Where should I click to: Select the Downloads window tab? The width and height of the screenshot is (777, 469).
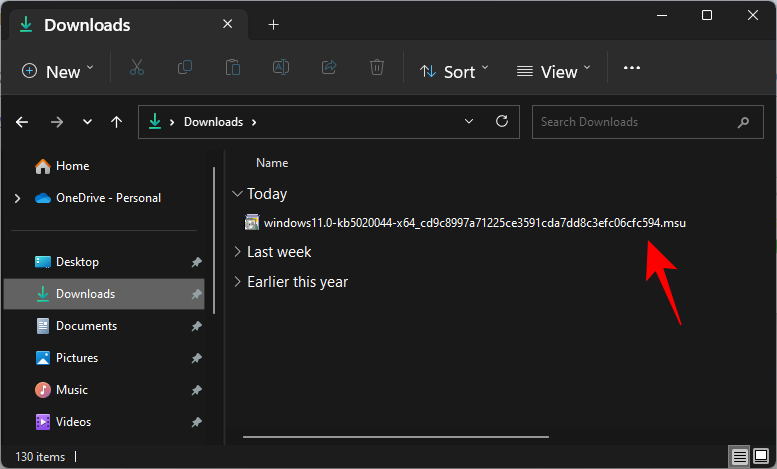128,25
